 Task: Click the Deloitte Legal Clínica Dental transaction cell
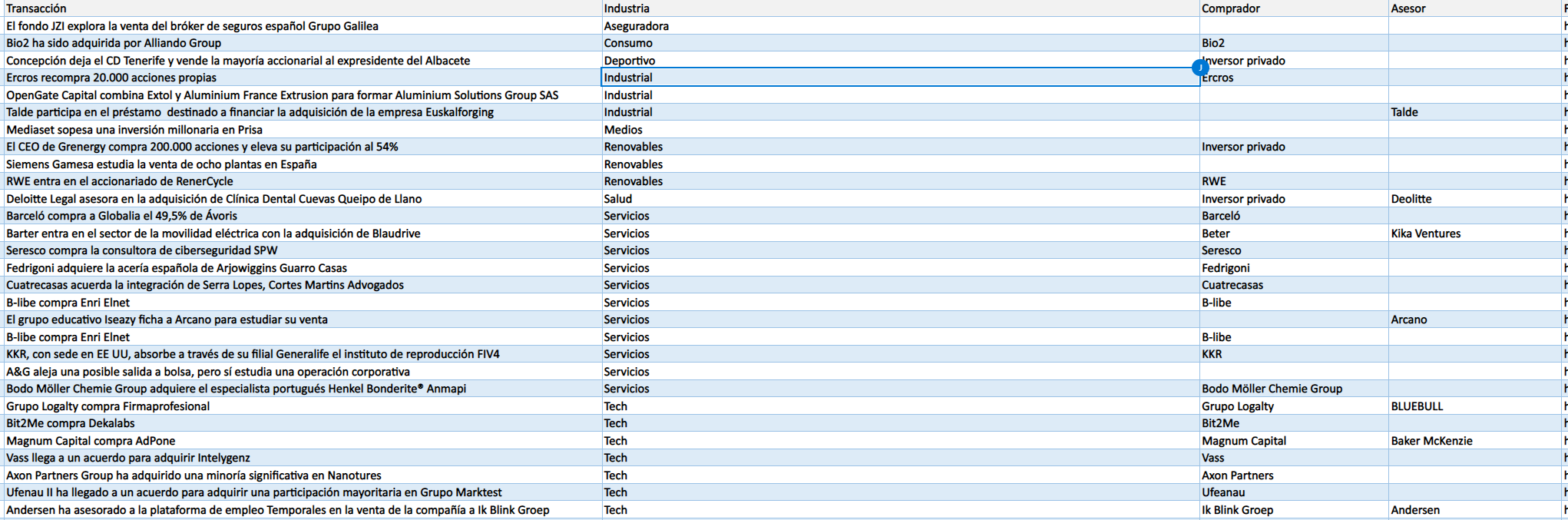(303, 199)
